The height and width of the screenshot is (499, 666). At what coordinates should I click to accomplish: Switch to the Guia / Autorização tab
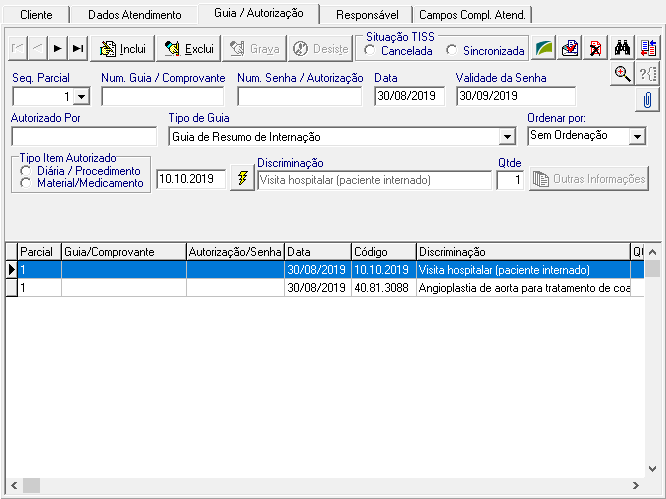pyautogui.click(x=259, y=13)
